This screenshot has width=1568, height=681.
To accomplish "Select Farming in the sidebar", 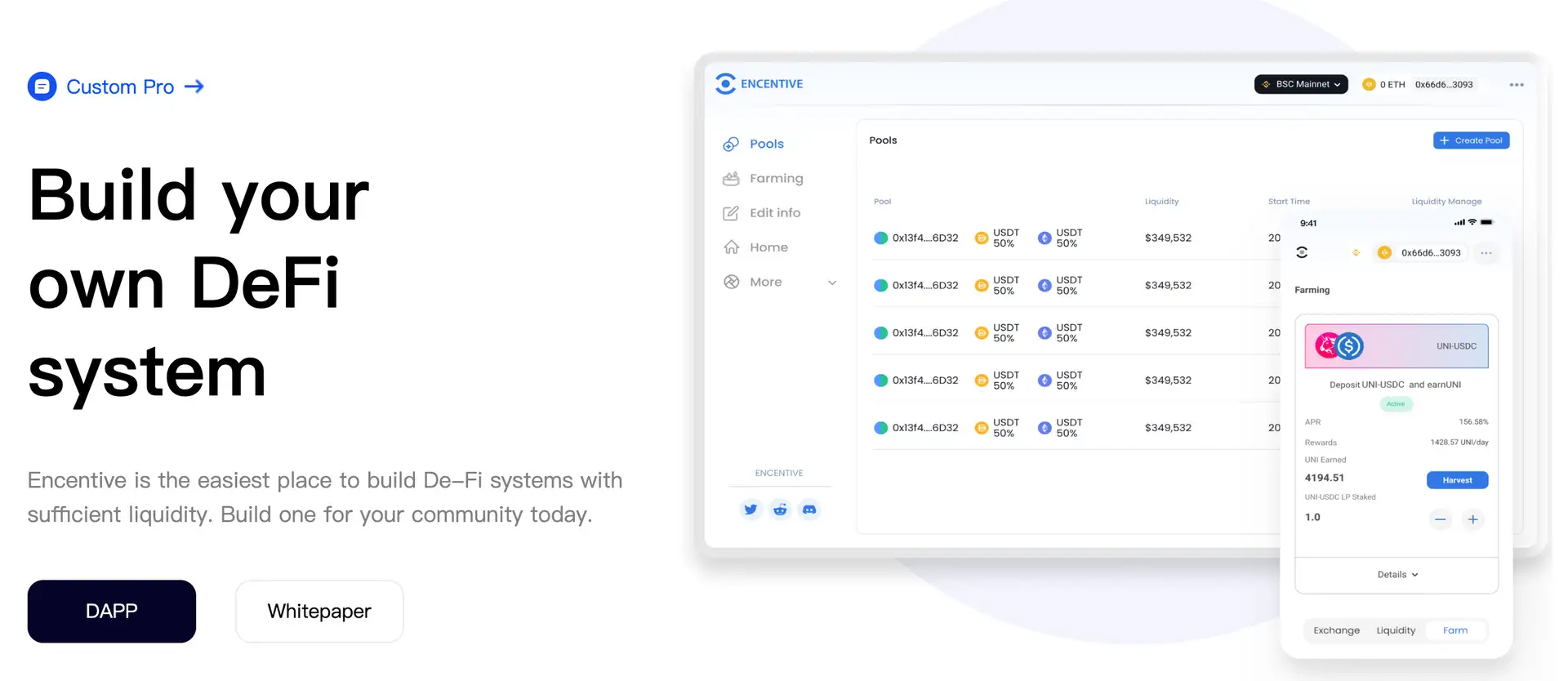I will click(776, 178).
